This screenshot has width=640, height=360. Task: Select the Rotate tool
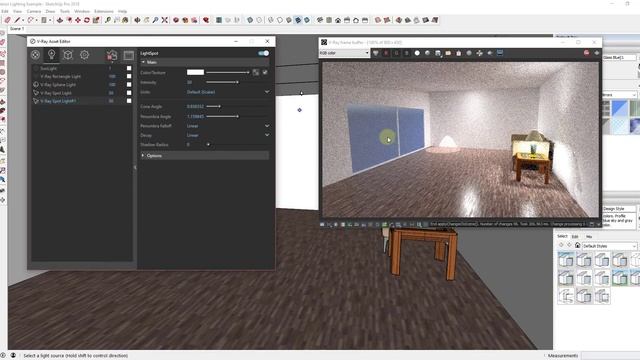coord(87,20)
